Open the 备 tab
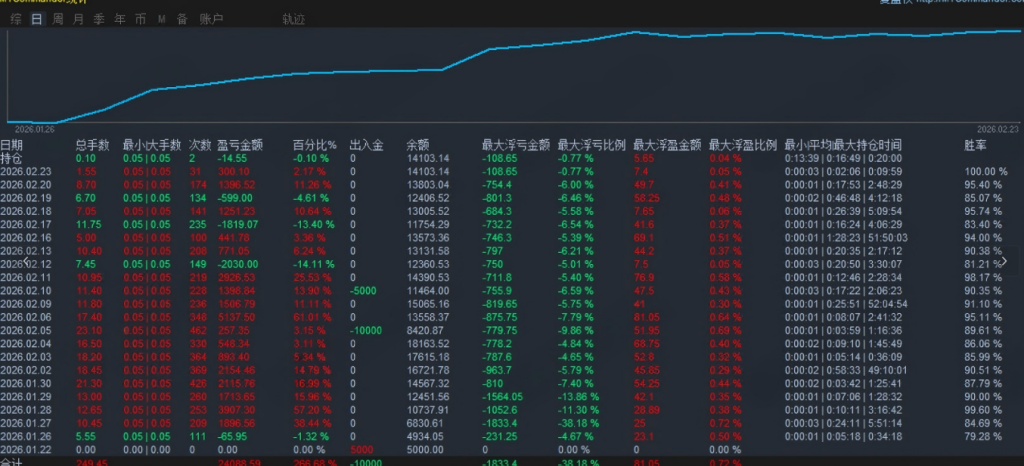This screenshot has width=1024, height=466. point(182,20)
